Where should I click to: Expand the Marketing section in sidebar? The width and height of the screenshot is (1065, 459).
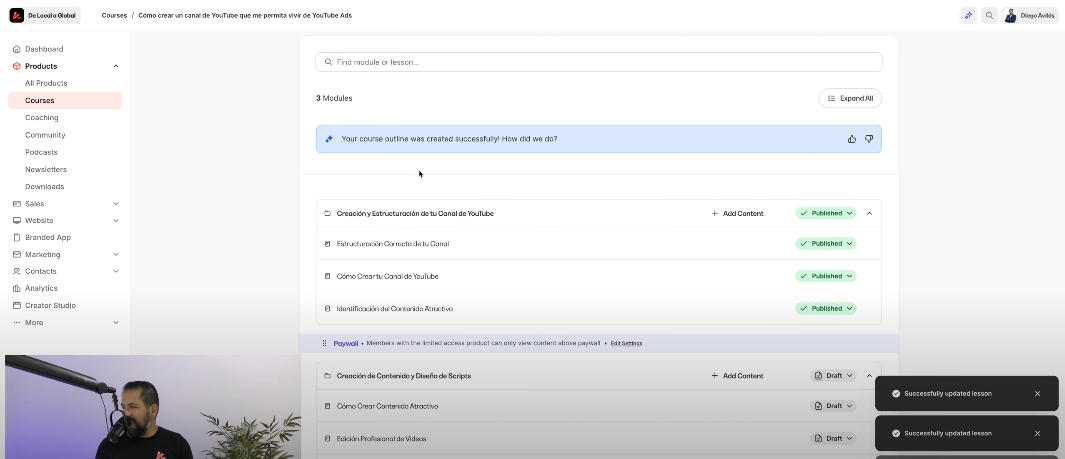(116, 254)
